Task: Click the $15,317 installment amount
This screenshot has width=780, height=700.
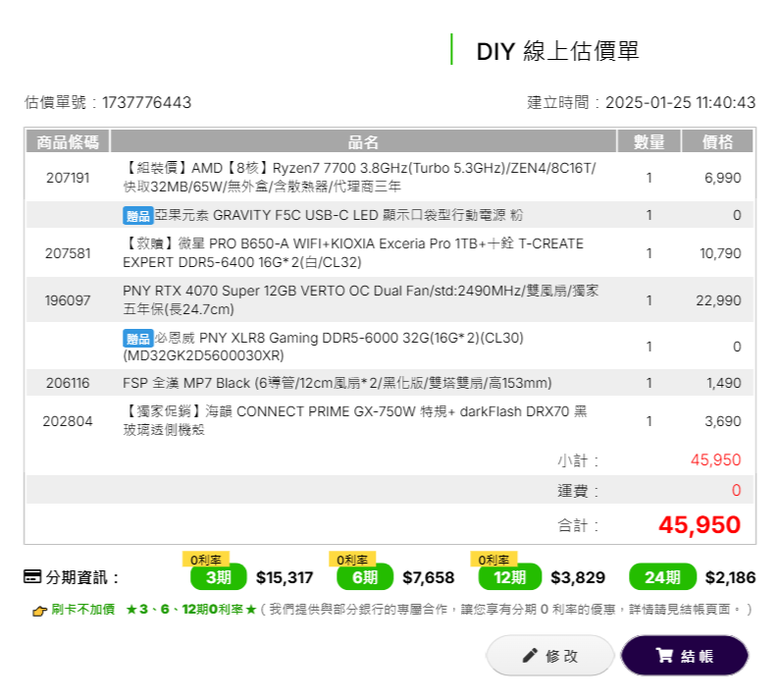Action: (285, 578)
